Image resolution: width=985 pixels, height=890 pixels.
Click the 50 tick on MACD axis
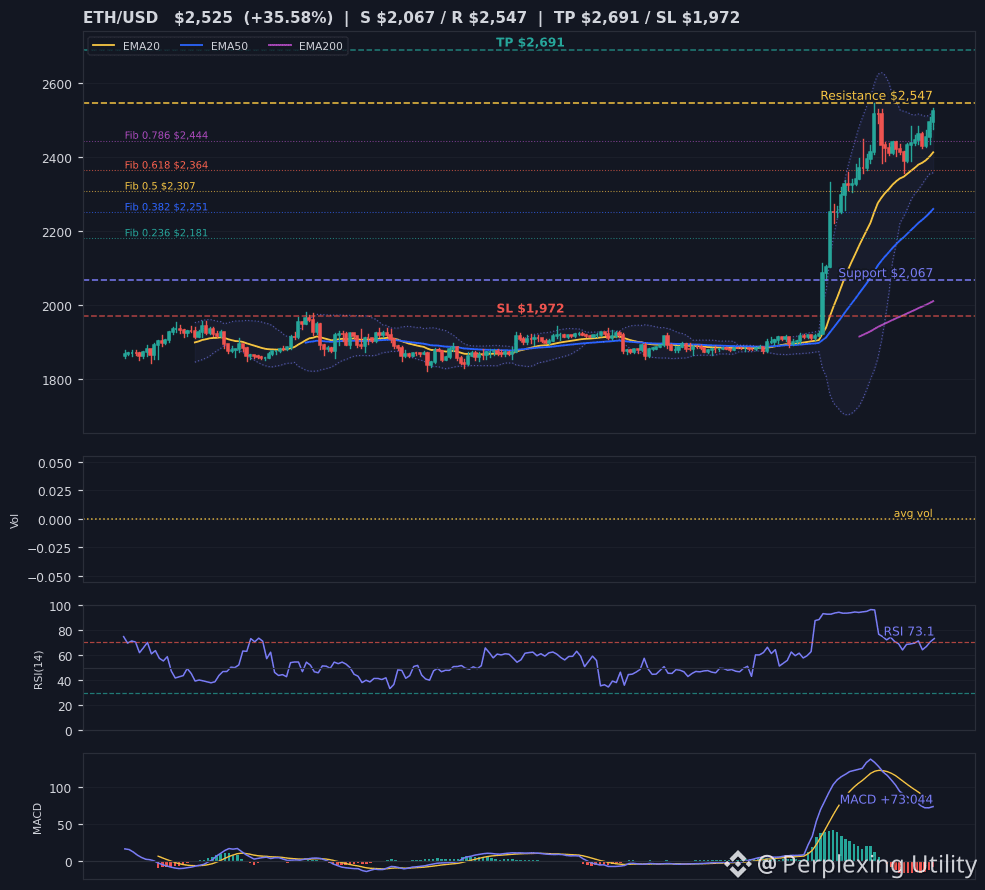tap(65, 825)
